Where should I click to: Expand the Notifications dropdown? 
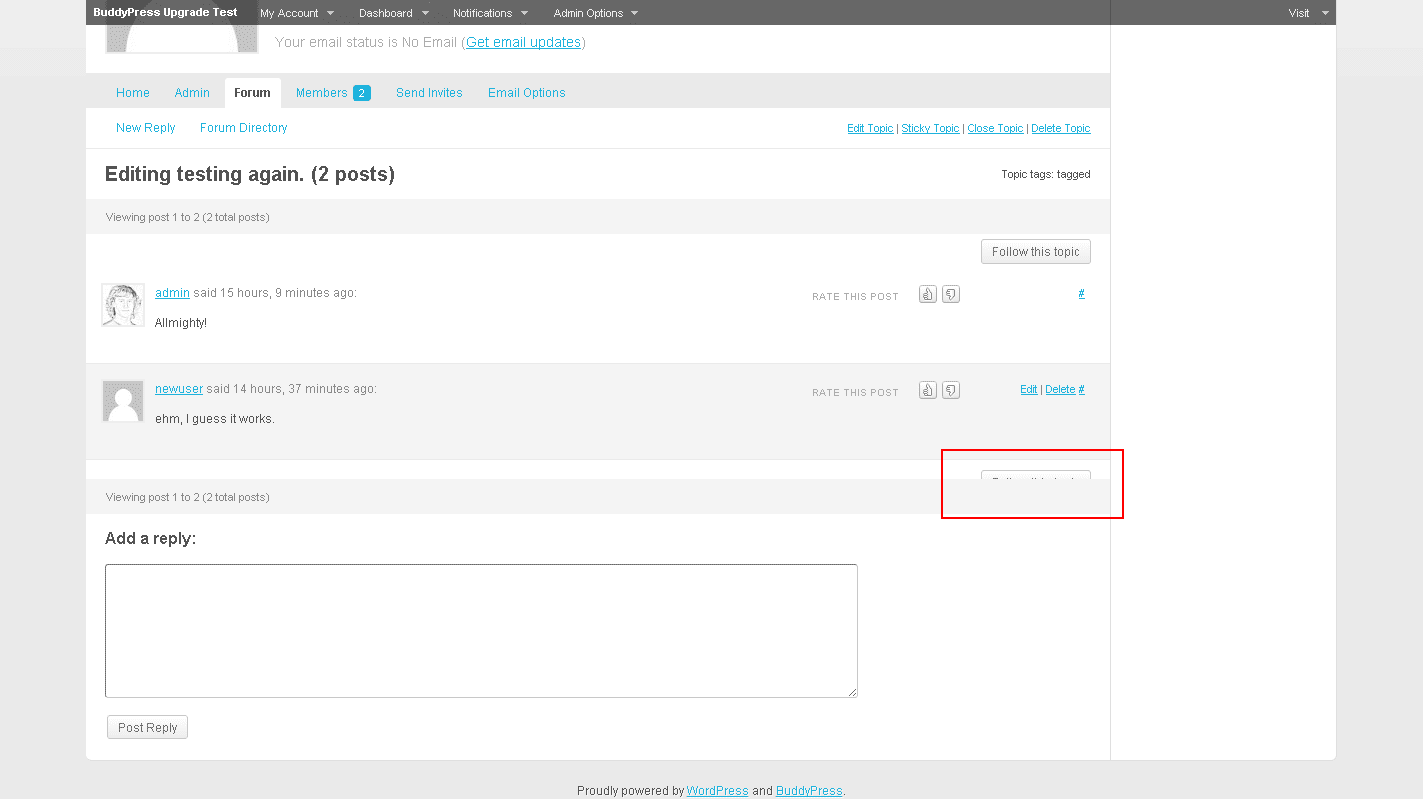[490, 13]
